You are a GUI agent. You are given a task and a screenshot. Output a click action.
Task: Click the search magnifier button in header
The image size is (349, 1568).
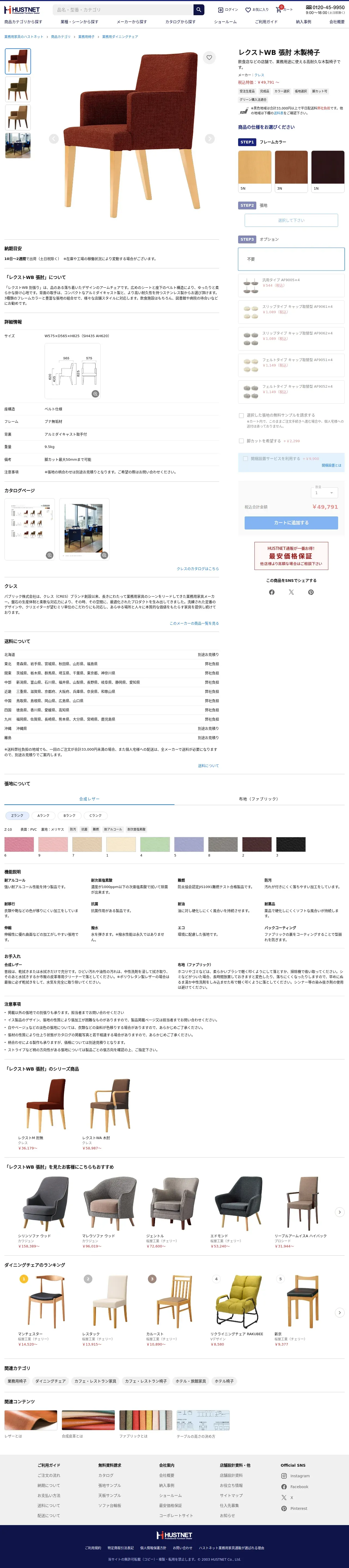199,10
